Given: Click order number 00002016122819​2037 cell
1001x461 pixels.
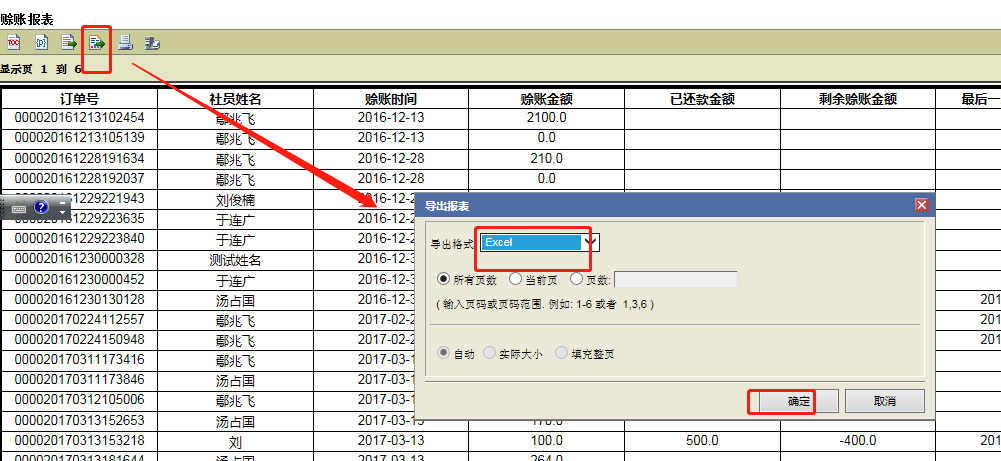Looking at the screenshot, I should [79, 178].
